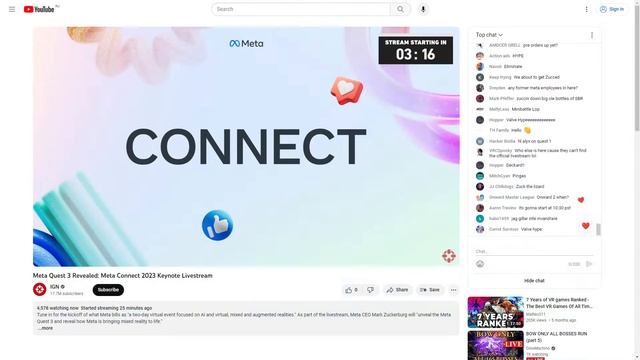
Task: Expand the Top chat mode dropdown
Action: pyautogui.click(x=489, y=35)
